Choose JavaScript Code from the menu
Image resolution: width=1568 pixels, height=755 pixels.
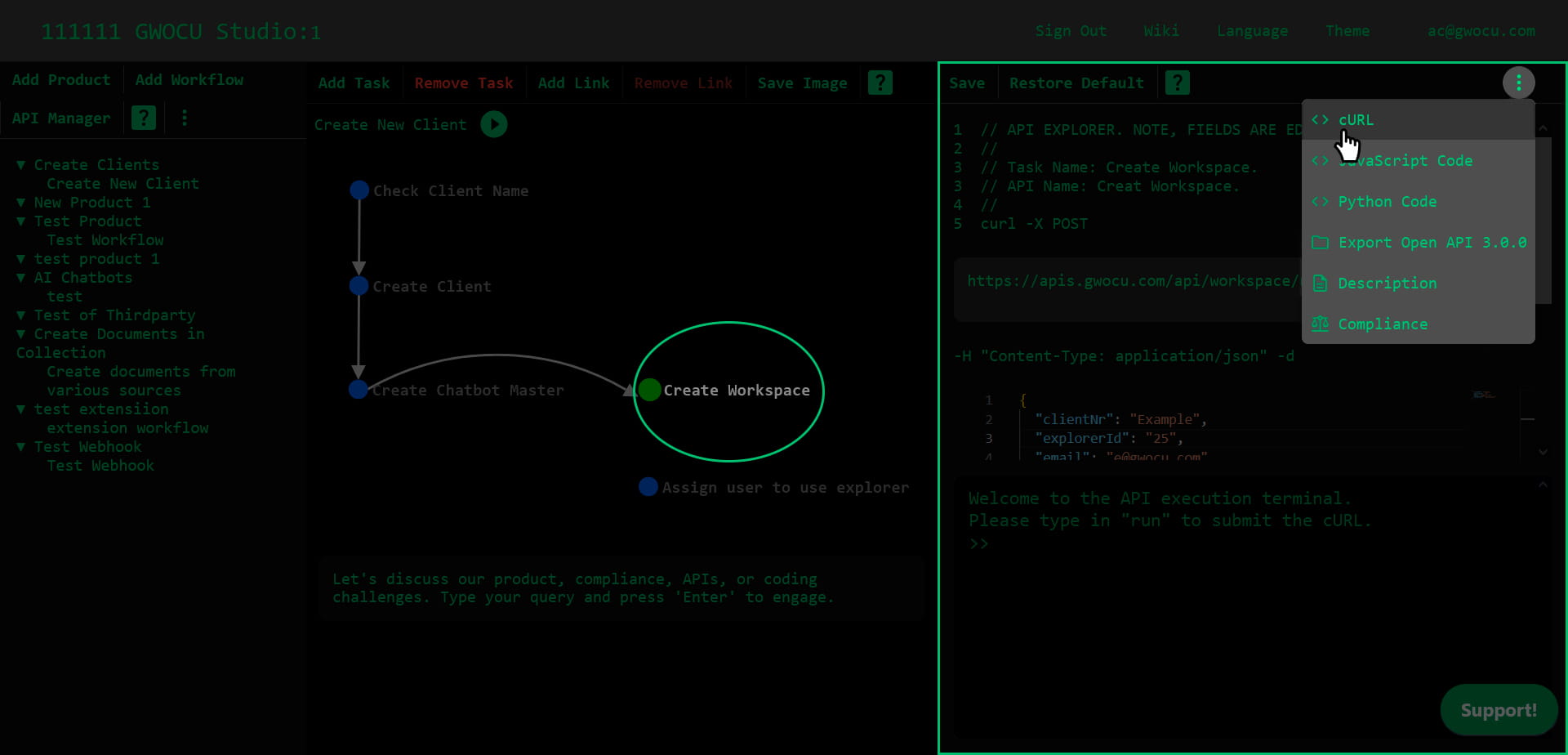click(1419, 160)
